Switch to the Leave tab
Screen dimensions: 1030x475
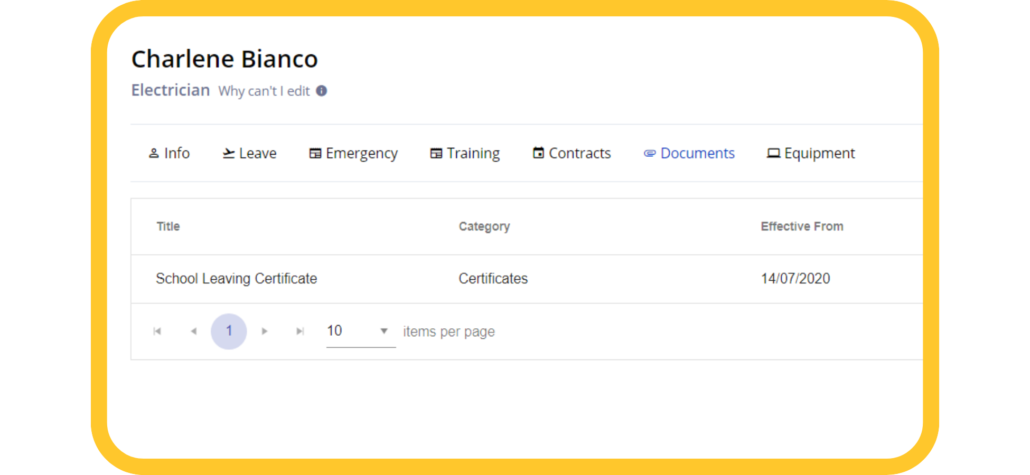[x=250, y=153]
